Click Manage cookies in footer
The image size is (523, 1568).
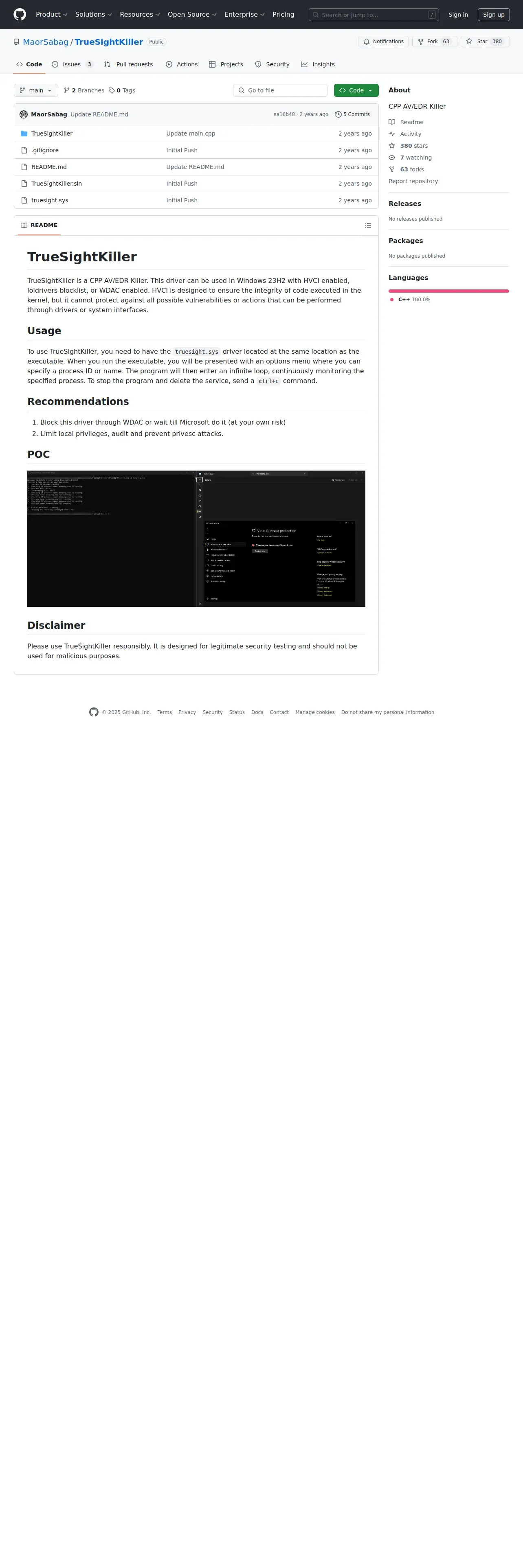click(315, 712)
